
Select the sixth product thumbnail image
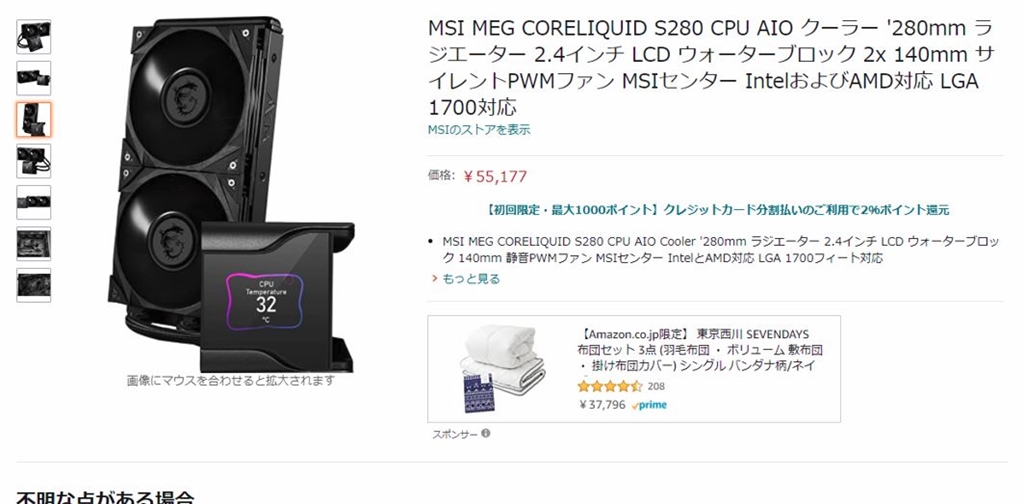pyautogui.click(x=33, y=244)
